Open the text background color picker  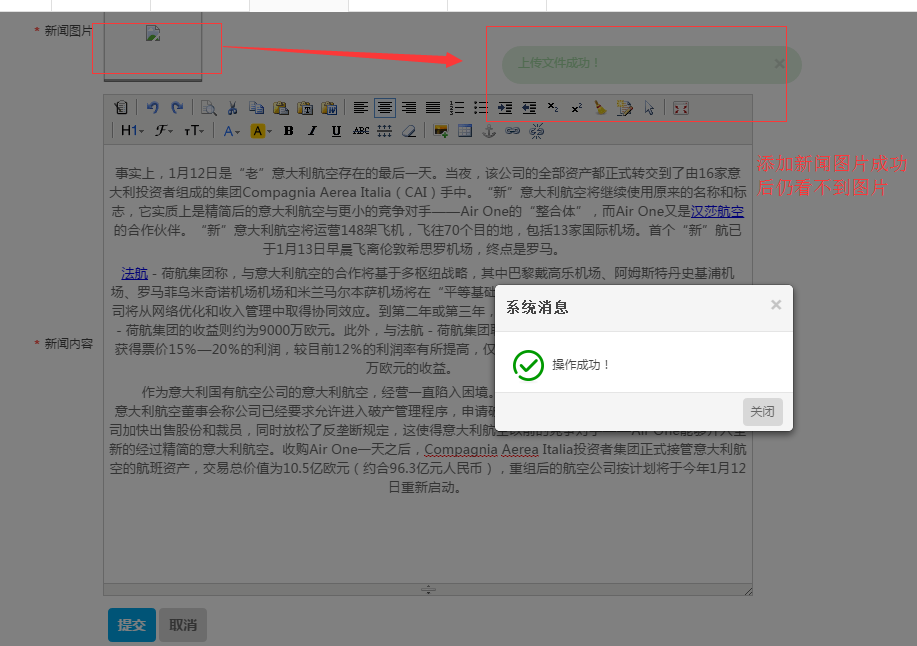(260, 131)
